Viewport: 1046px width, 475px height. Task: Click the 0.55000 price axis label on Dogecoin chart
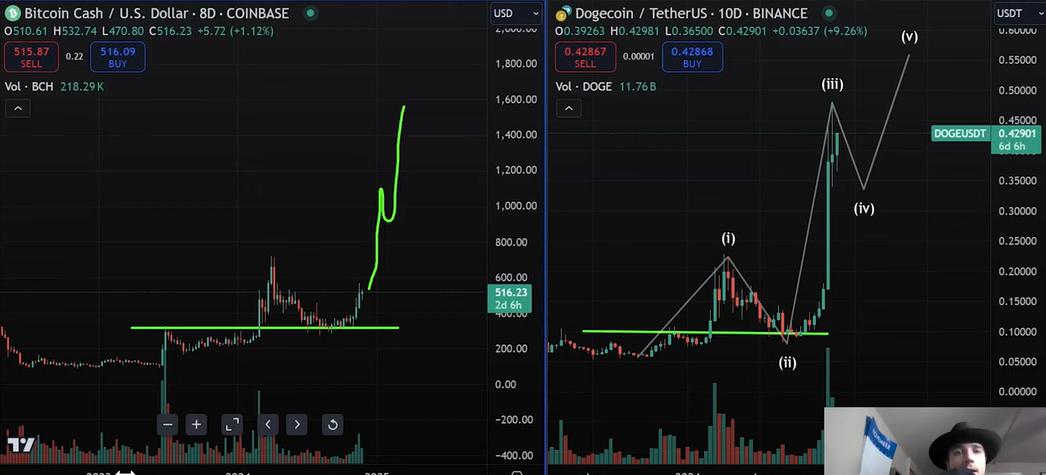click(1017, 60)
